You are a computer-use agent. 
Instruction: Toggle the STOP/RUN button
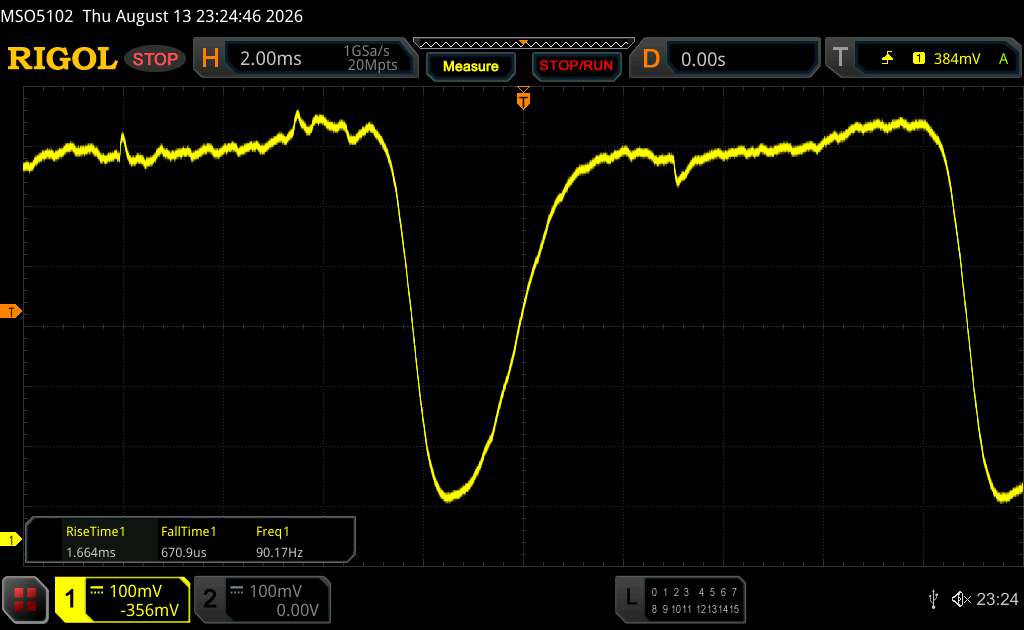click(576, 66)
